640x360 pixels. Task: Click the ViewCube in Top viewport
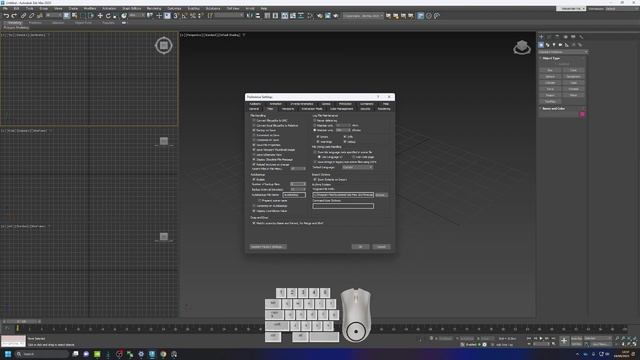click(164, 45)
